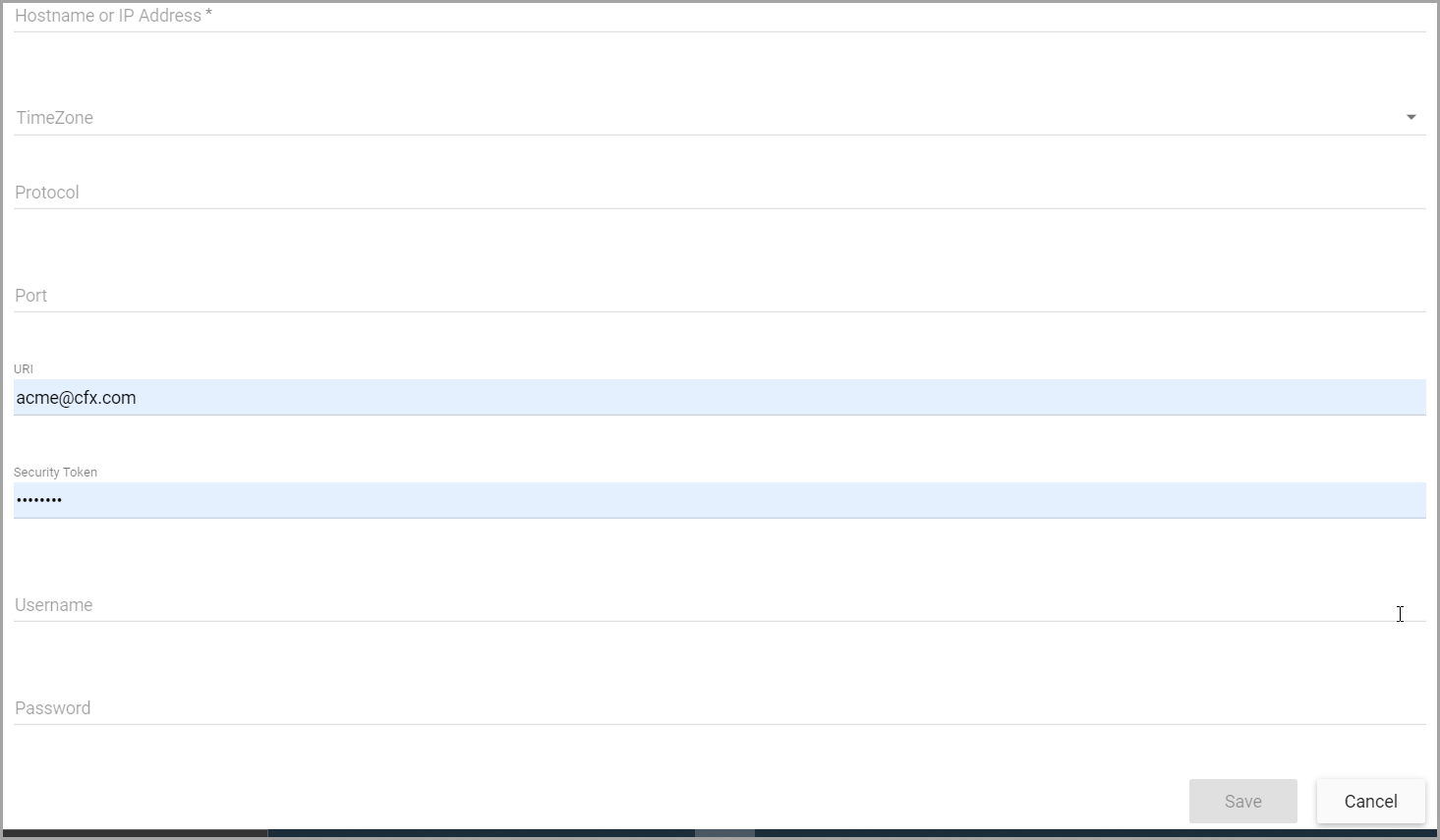Click the TimeZone placeholder label text
This screenshot has height=840, width=1440.
(54, 117)
